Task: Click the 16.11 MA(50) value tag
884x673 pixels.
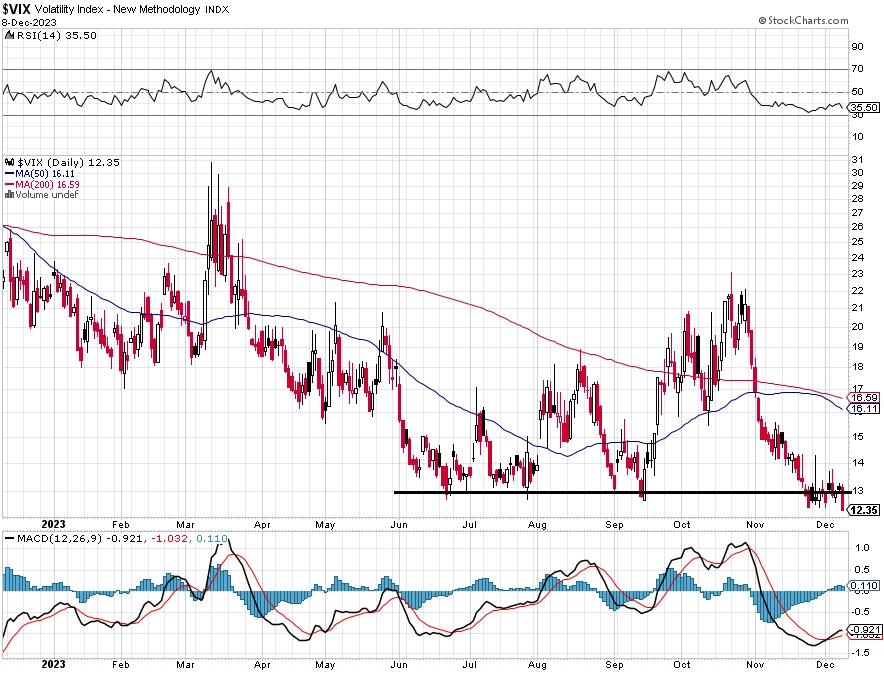Action: pos(864,409)
